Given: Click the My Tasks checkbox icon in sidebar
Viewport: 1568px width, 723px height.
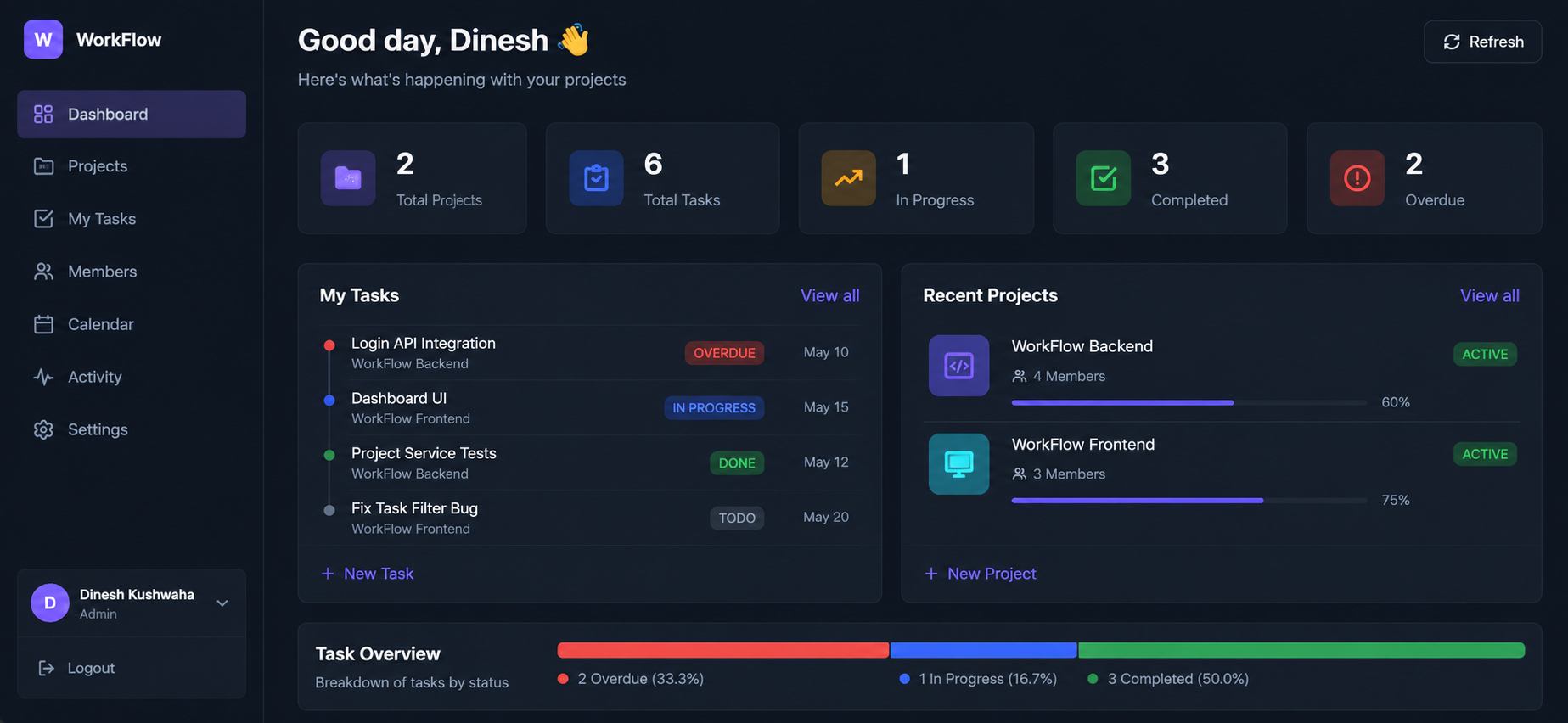Looking at the screenshot, I should pos(43,219).
